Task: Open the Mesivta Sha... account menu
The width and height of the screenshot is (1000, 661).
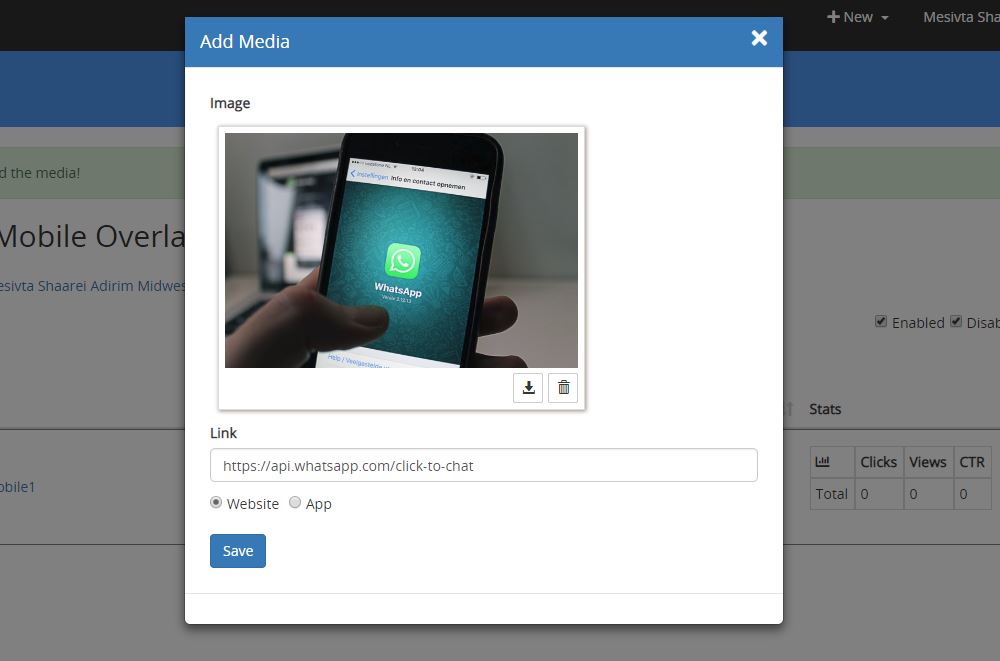Action: click(960, 17)
